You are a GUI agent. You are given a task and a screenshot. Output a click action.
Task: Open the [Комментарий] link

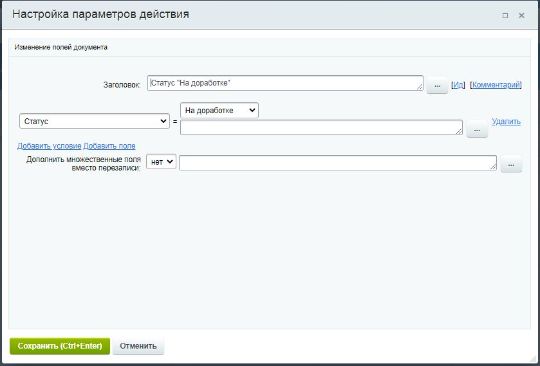tap(496, 85)
